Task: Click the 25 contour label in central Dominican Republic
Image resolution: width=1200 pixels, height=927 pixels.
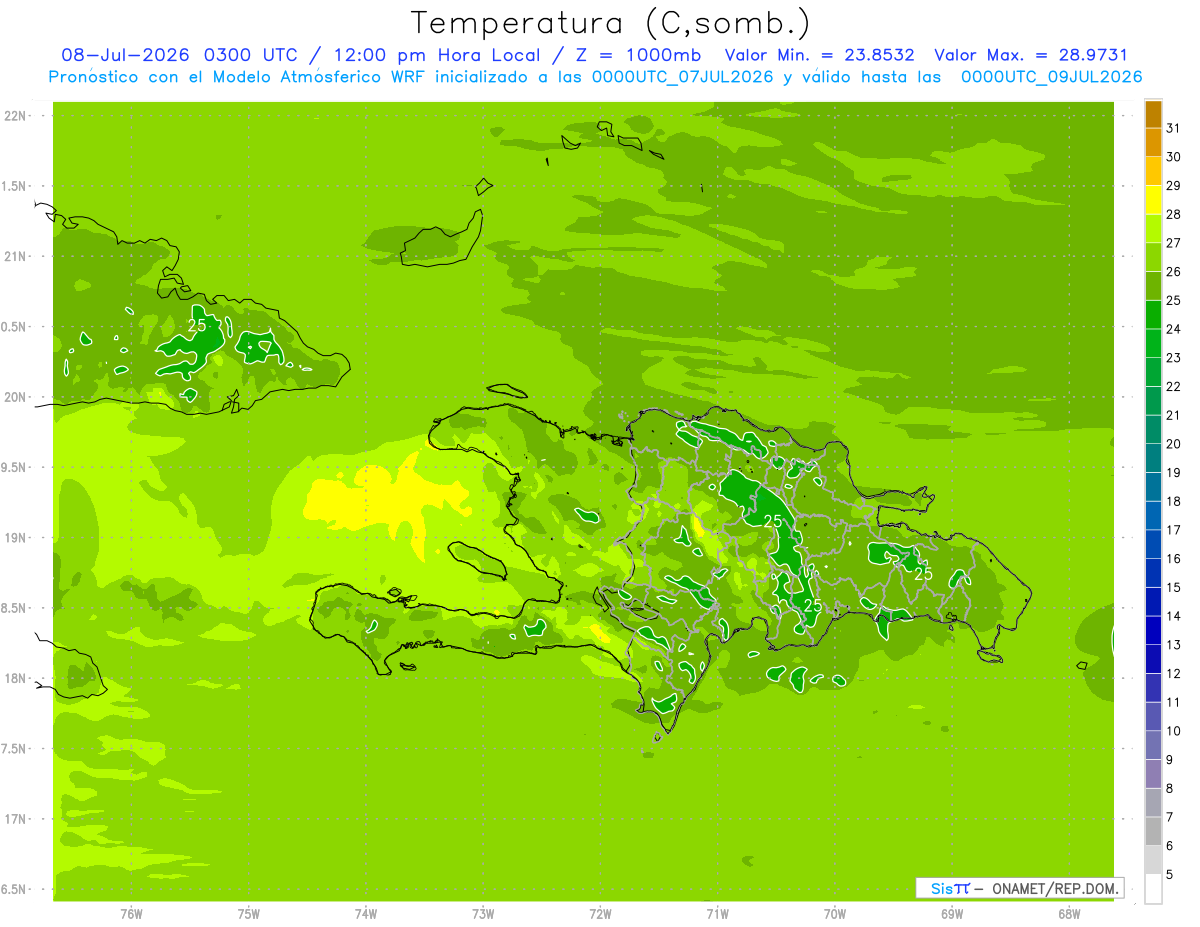Action: (773, 521)
